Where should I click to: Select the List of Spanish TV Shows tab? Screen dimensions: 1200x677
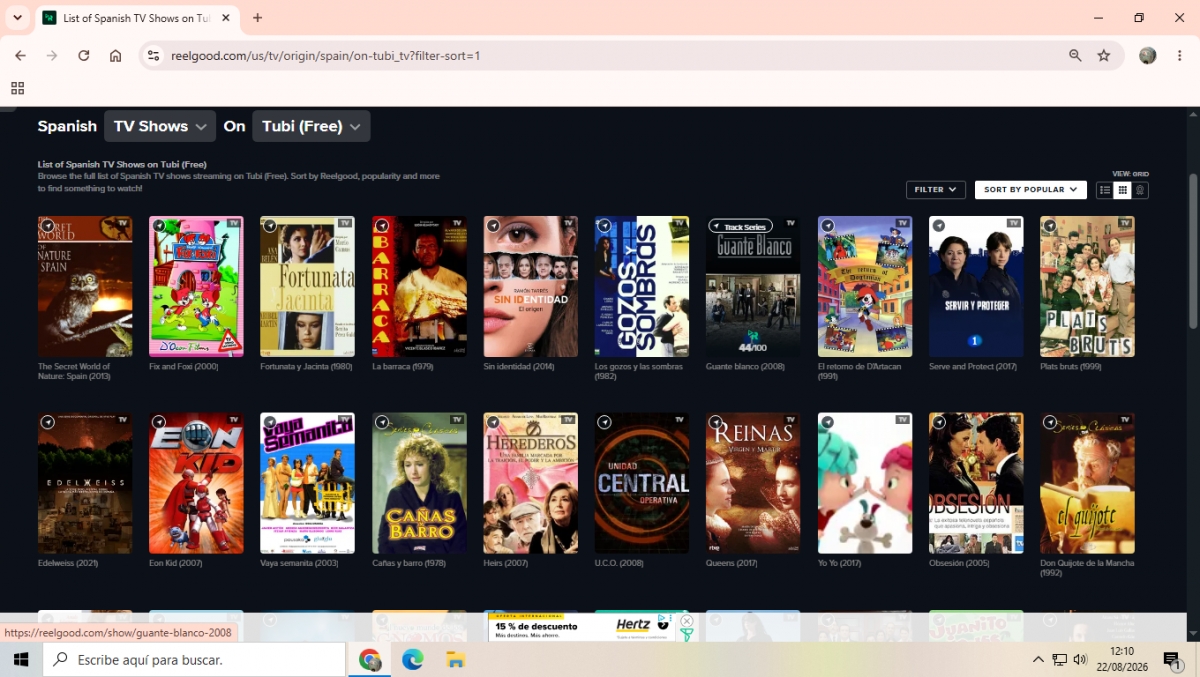[x=137, y=18]
